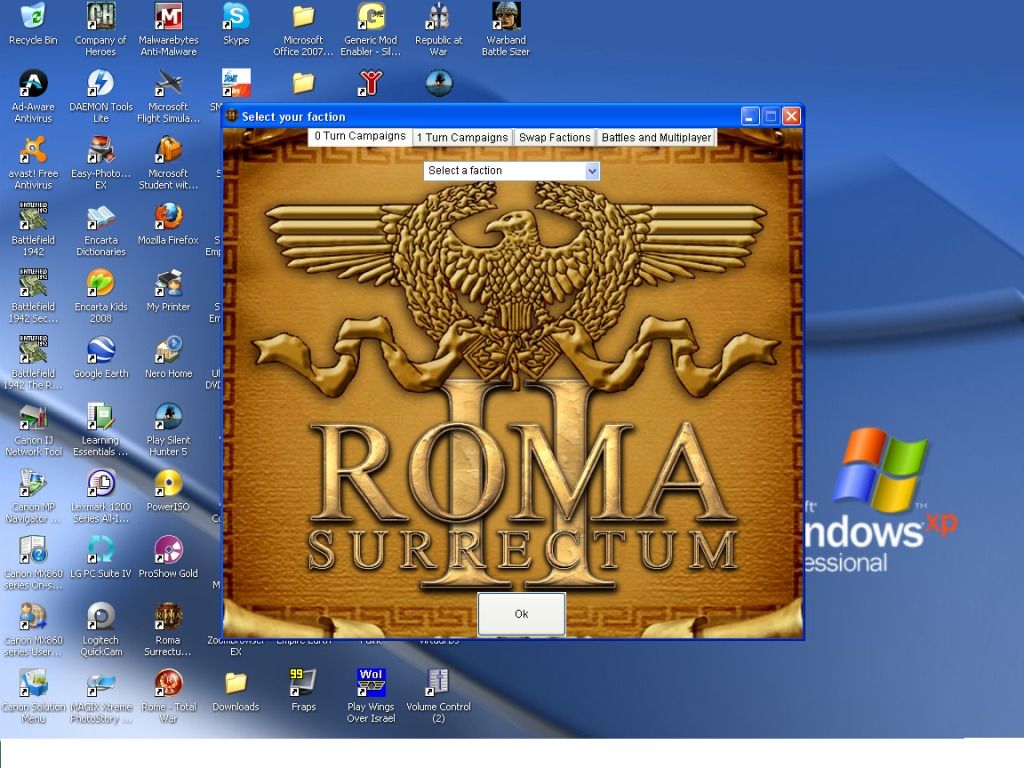Launch the Warband Battle Sizer icon
The image size is (1024, 768).
click(506, 18)
